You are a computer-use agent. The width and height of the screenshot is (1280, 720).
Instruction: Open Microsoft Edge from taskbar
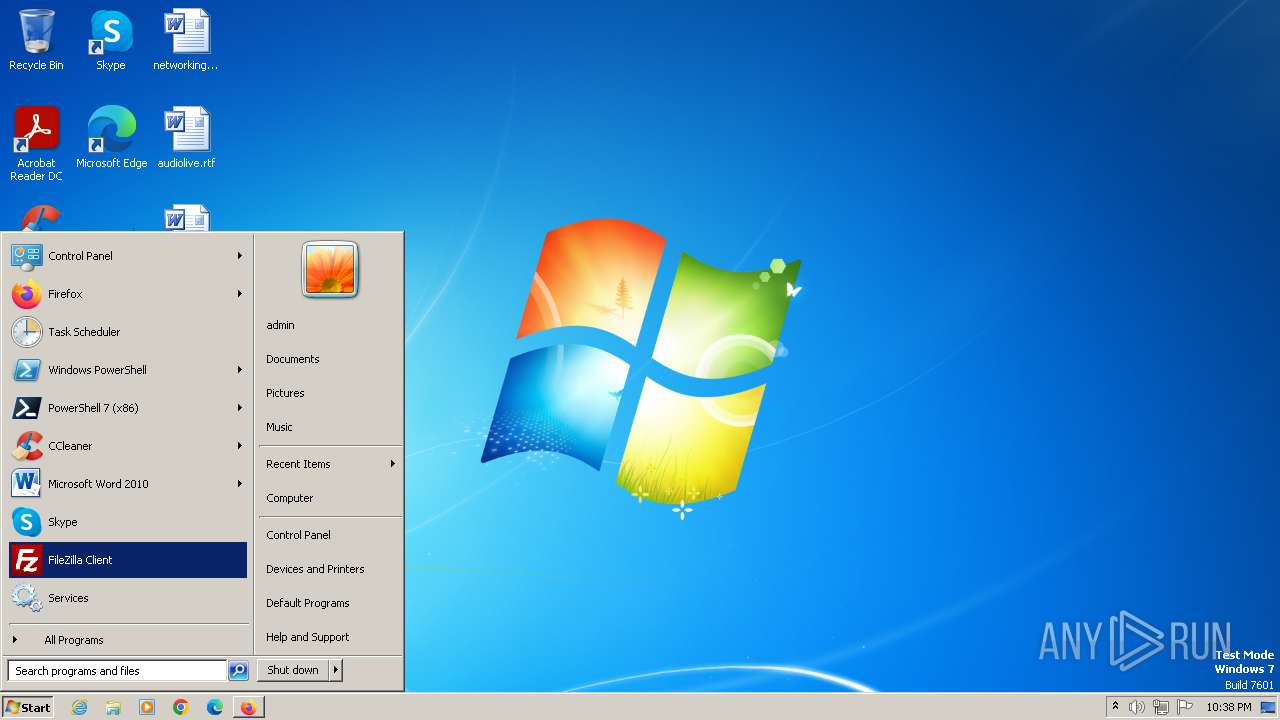215,707
